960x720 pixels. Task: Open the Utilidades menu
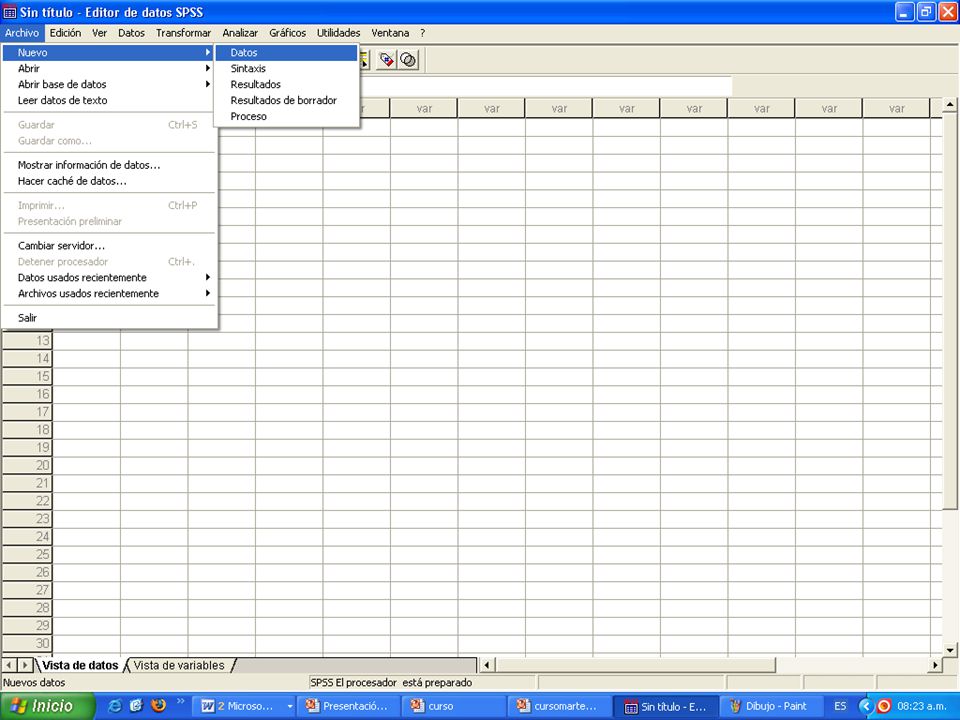[x=339, y=33]
